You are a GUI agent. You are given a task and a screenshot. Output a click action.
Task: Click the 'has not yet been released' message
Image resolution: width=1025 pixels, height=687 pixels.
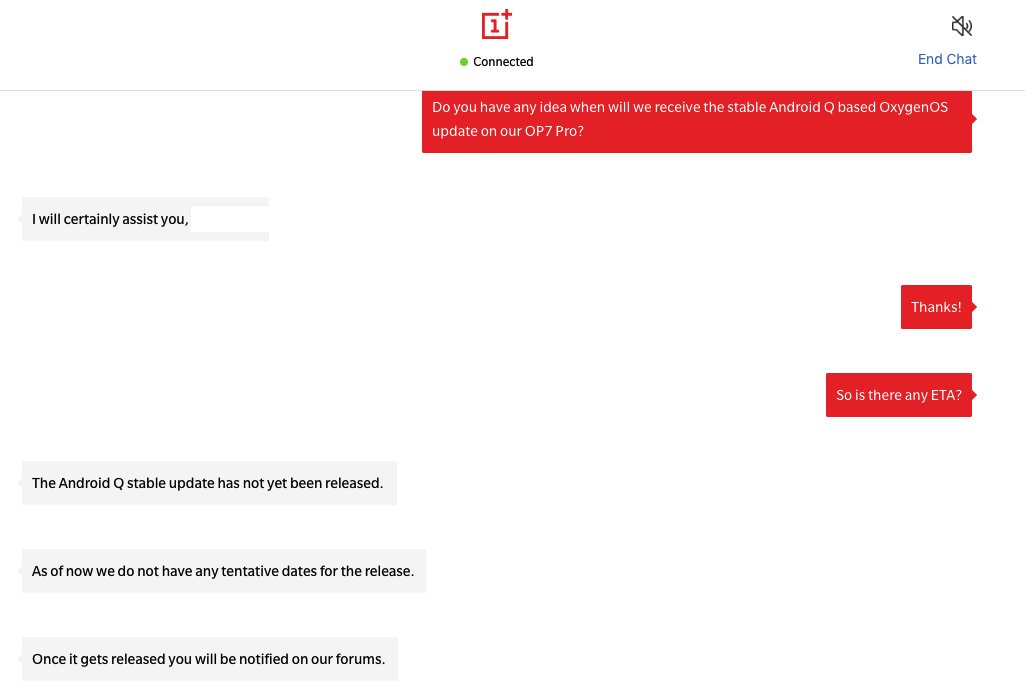click(x=208, y=483)
